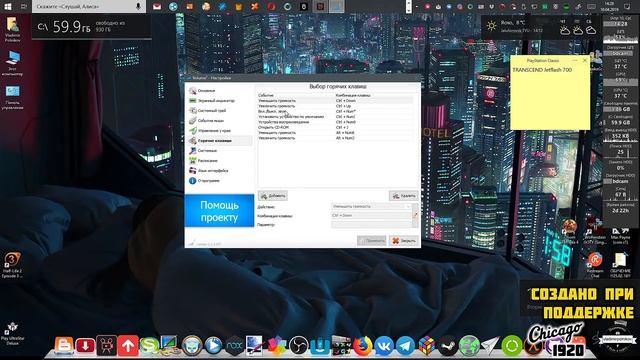This screenshot has height=360, width=640.
Task: Click the Удалить hotkey button
Action: click(404, 196)
